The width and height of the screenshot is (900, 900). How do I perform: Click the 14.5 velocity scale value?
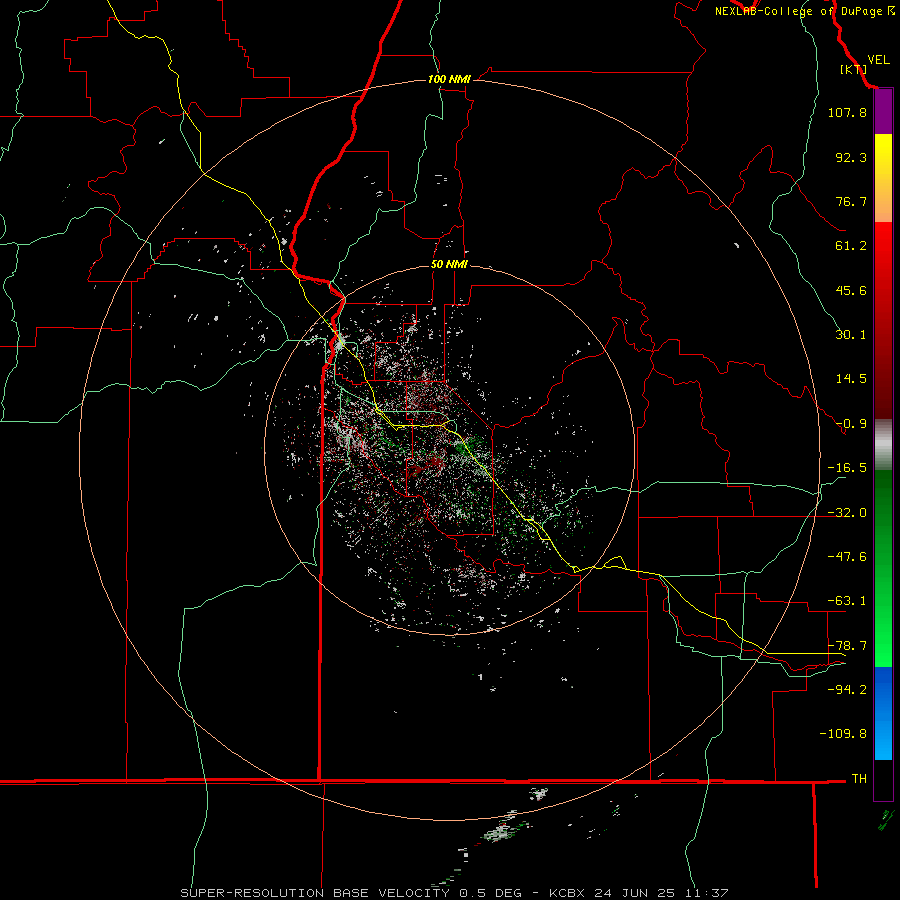tap(851, 379)
